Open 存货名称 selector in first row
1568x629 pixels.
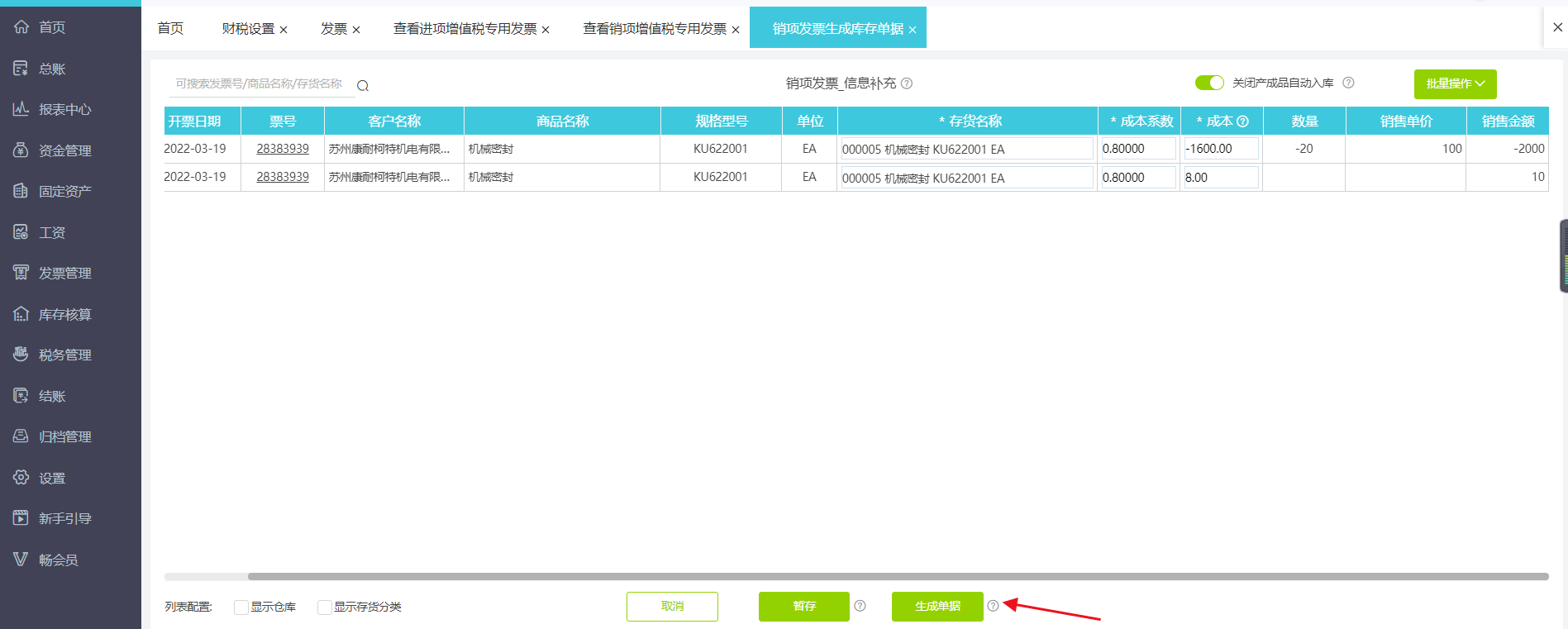coord(966,149)
